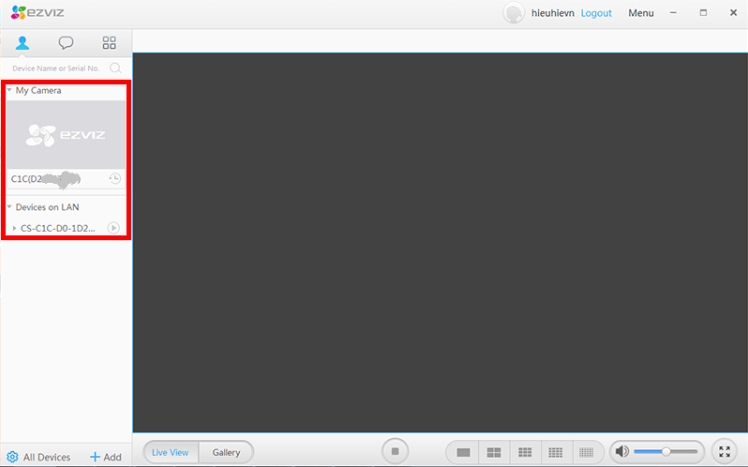Switch to four-window grid layout
This screenshot has height=467, width=748.
493,452
